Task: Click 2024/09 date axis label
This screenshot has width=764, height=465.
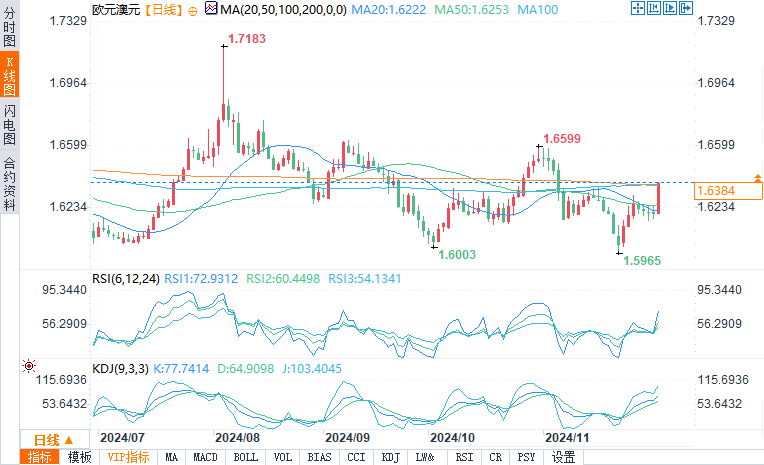Action: click(x=347, y=438)
